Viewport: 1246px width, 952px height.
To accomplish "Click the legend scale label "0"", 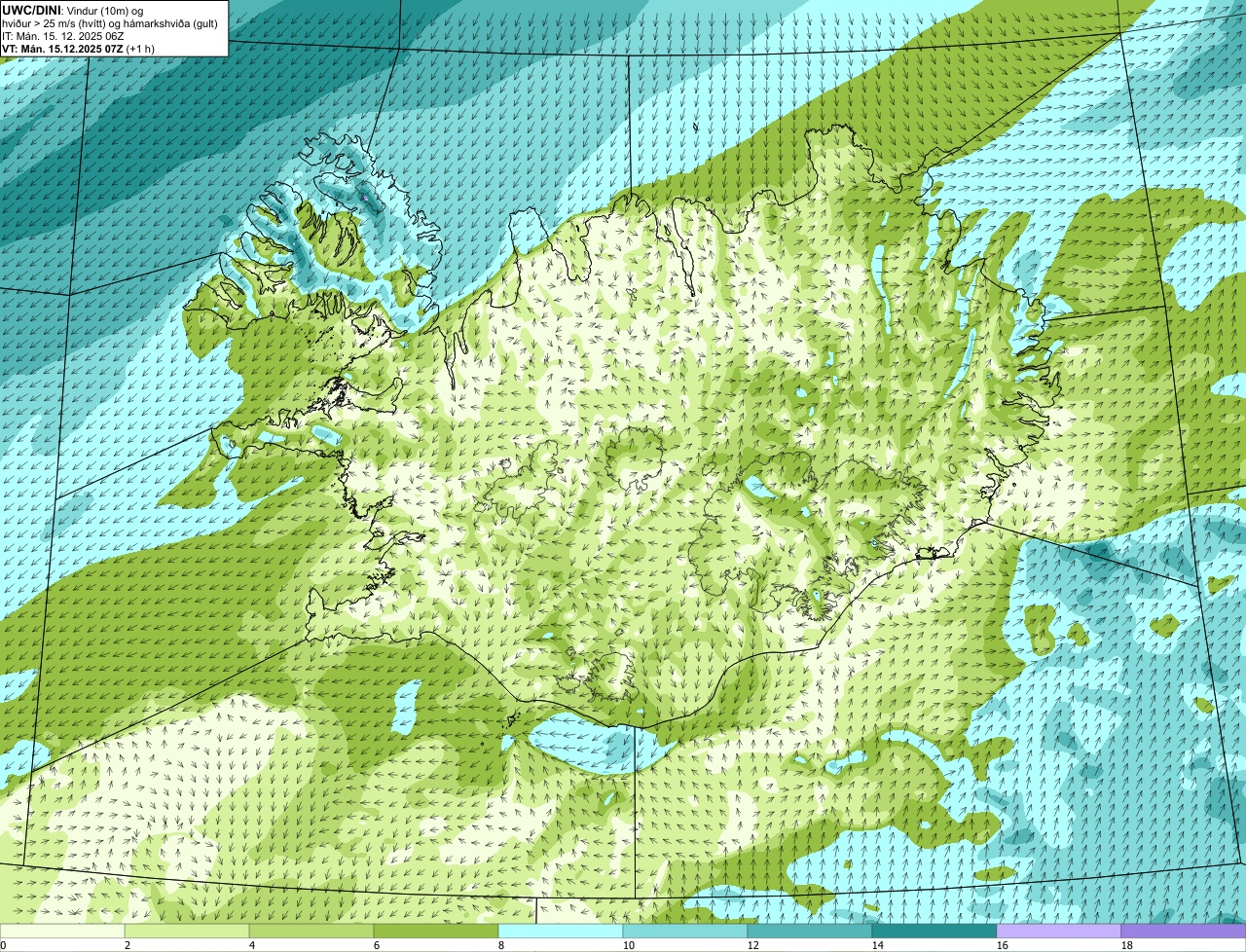I will [3, 945].
